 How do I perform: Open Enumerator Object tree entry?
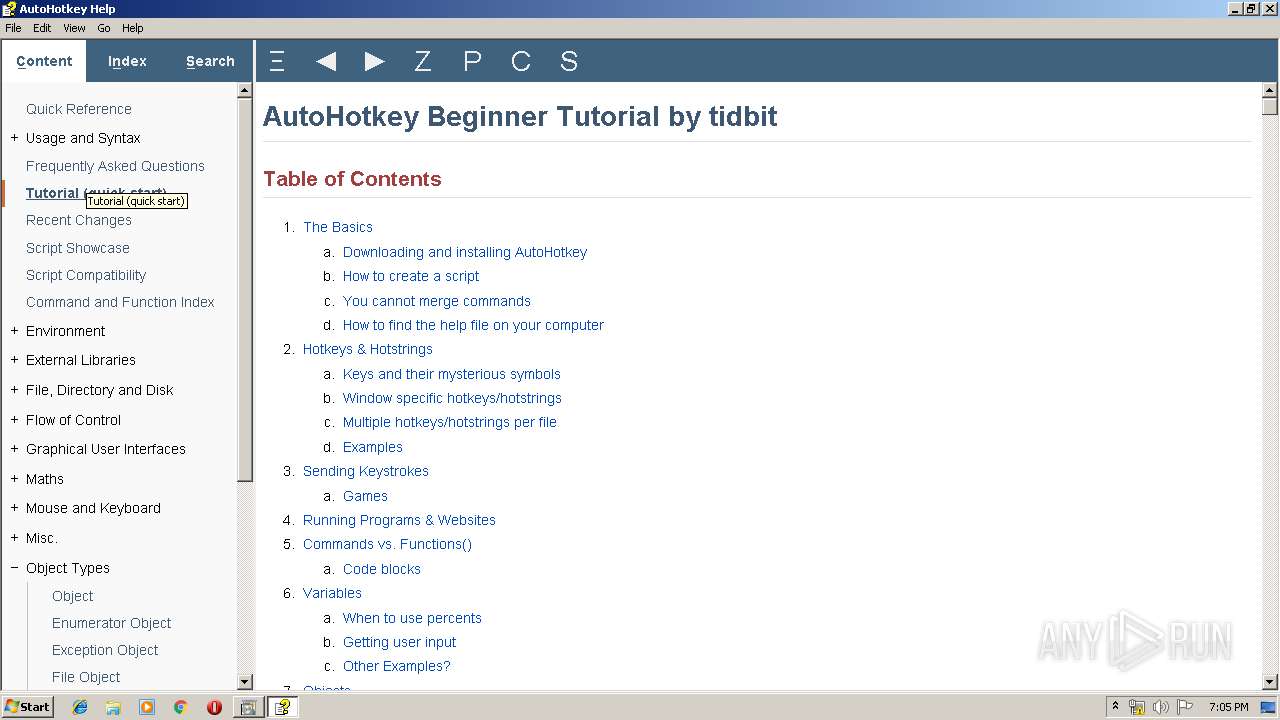coord(112,623)
